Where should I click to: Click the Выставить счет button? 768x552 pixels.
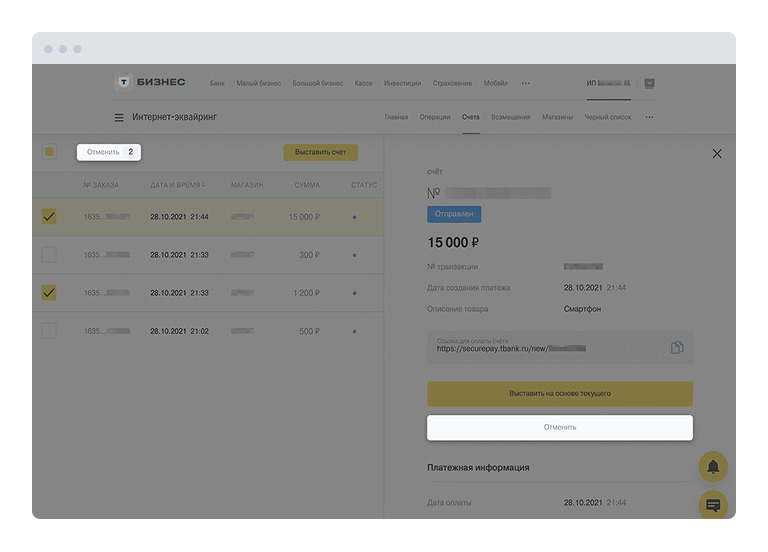[x=320, y=152]
